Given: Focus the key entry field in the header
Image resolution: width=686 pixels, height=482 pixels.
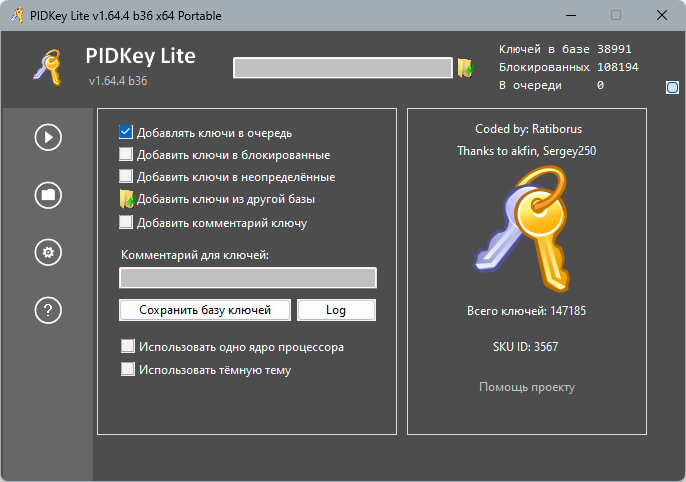Looking at the screenshot, I should [343, 68].
